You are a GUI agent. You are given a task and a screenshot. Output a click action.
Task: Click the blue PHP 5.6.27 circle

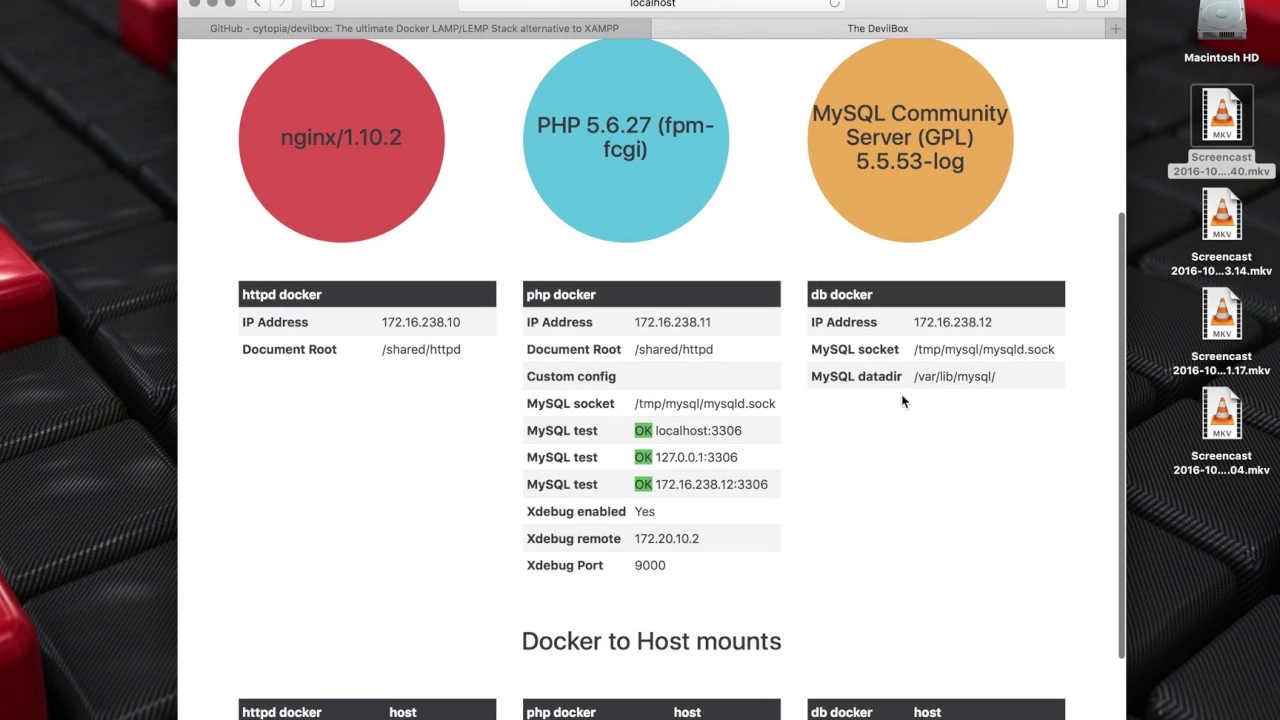pos(625,139)
